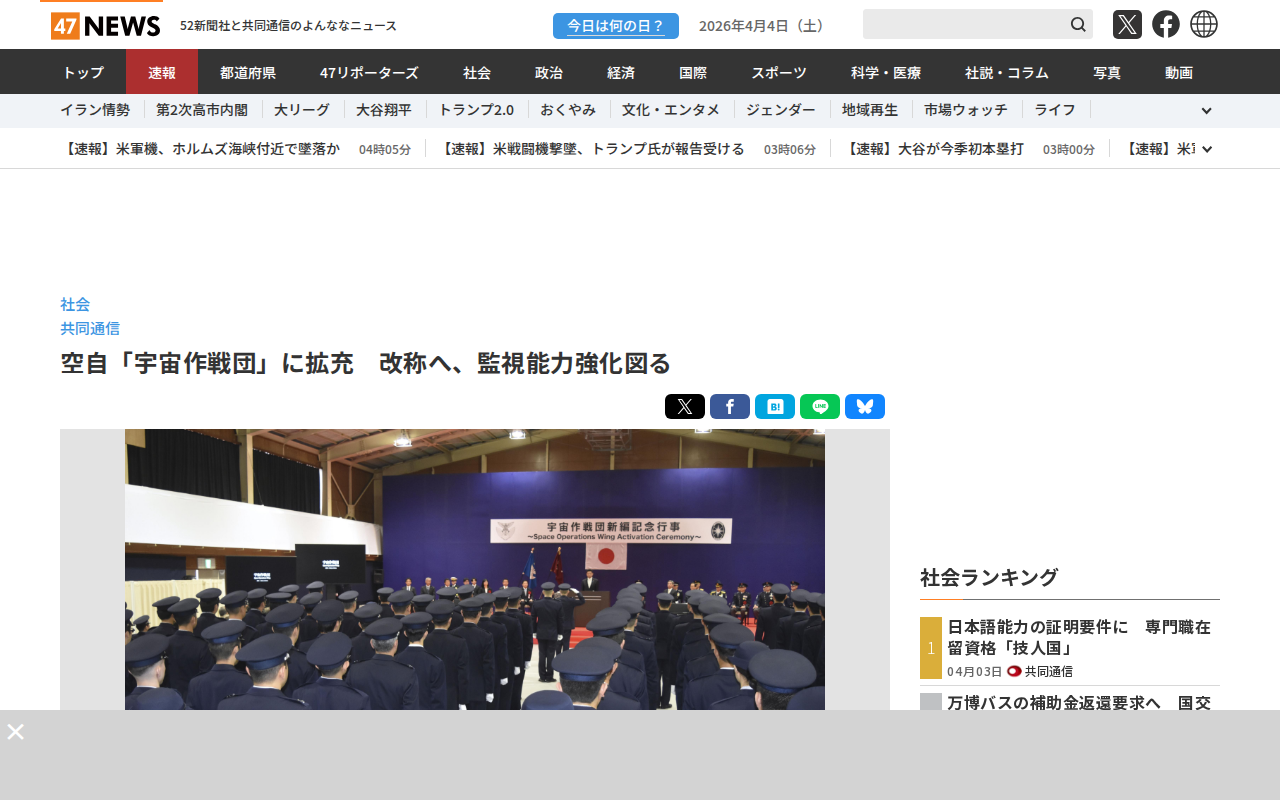Click the search magnifier icon

tap(1078, 24)
